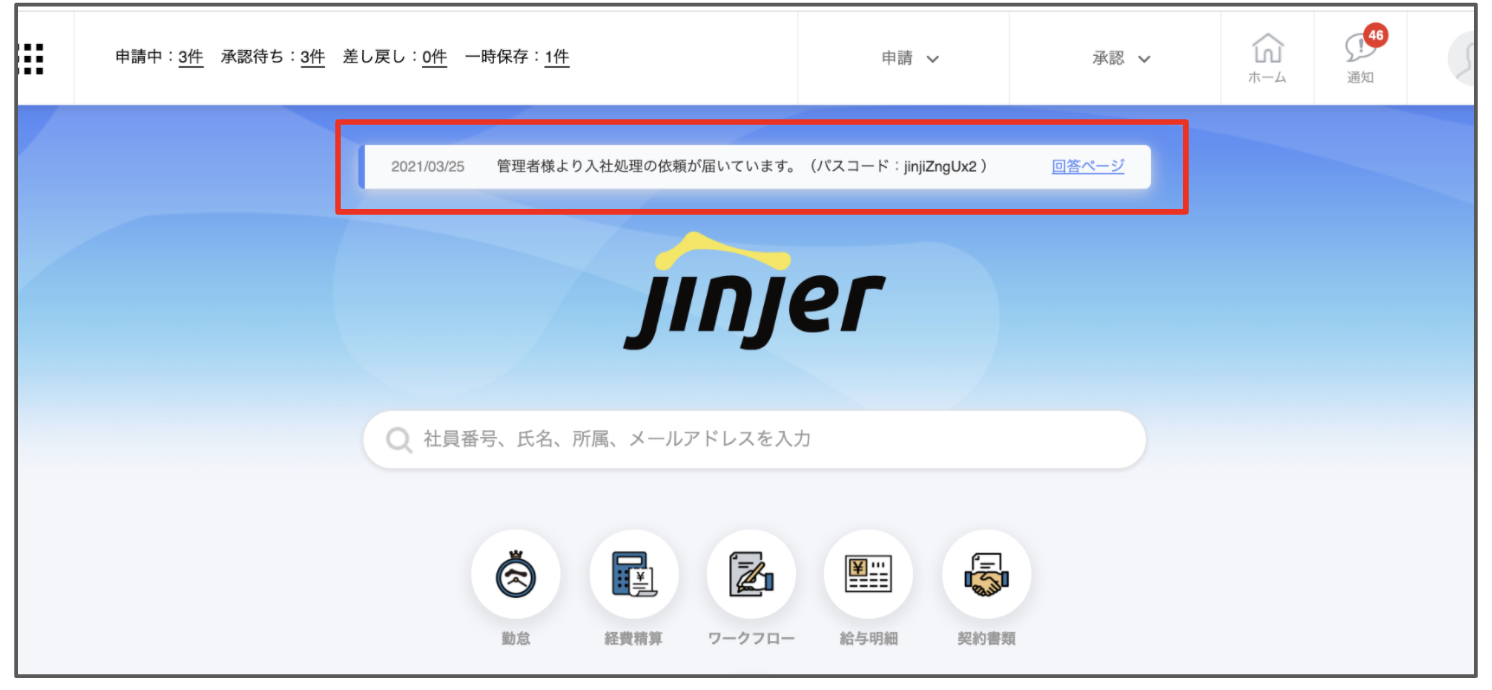Click the magnifier icon in search bar

tap(398, 440)
